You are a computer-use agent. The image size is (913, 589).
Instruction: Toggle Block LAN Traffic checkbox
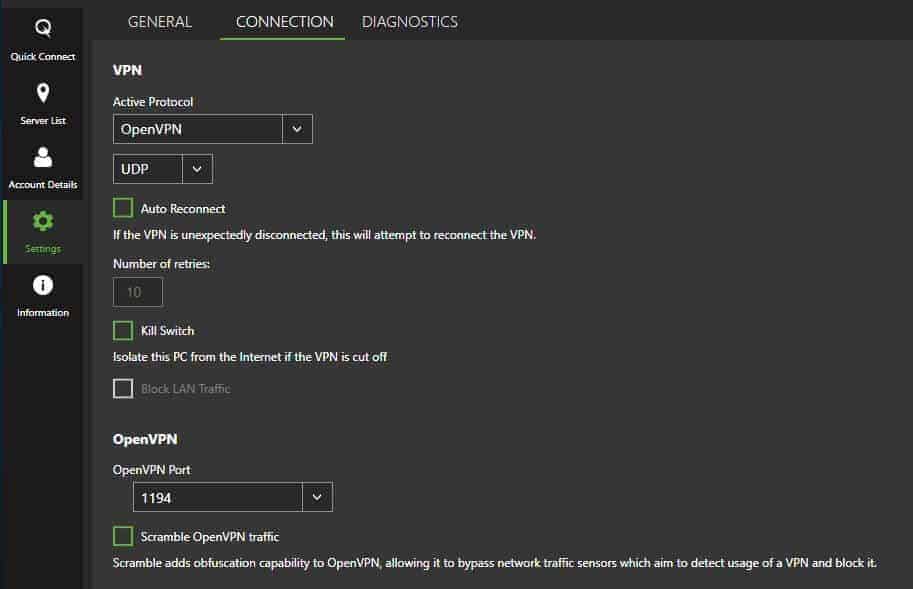pos(123,388)
